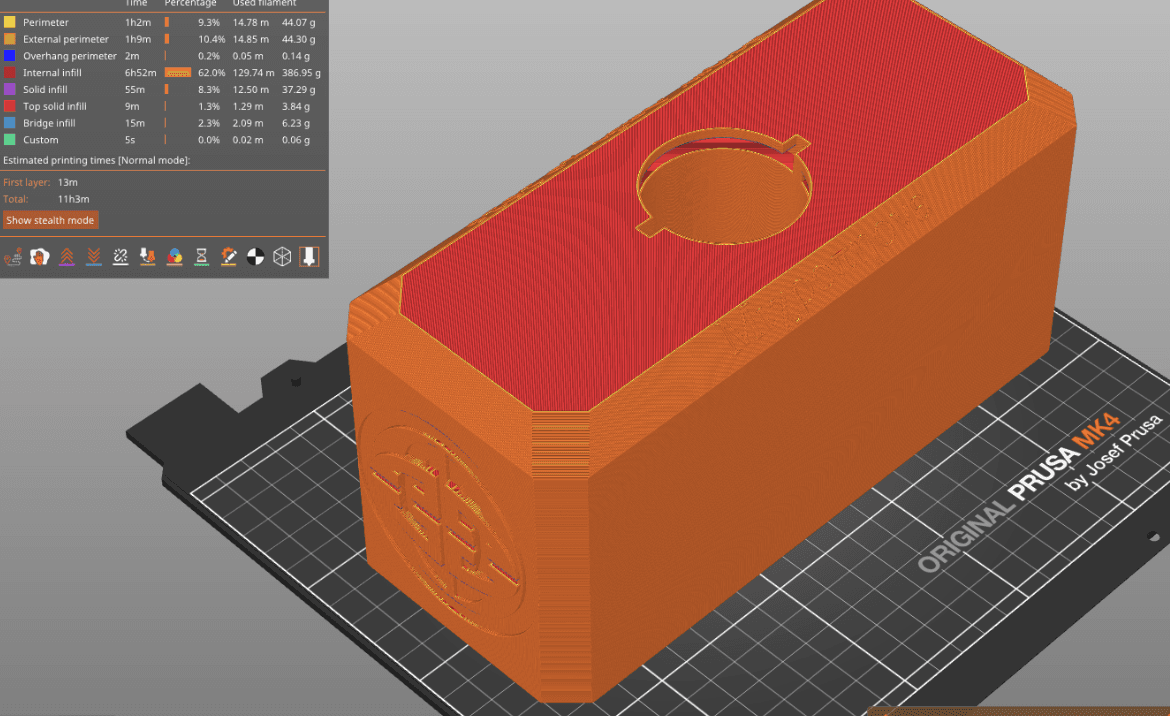Toggle Deretractions visibility icon (down arrows)

pyautogui.click(x=93, y=257)
